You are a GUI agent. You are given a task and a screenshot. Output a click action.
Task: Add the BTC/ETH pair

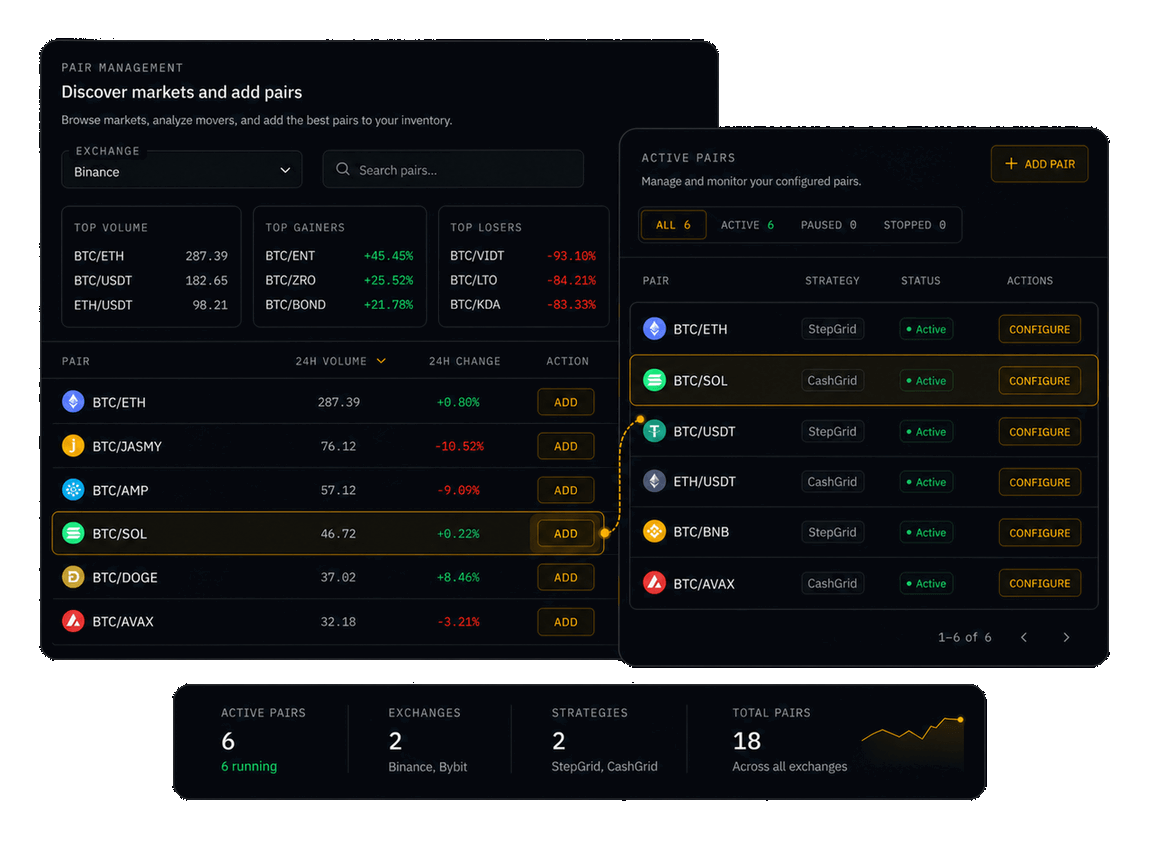[566, 403]
